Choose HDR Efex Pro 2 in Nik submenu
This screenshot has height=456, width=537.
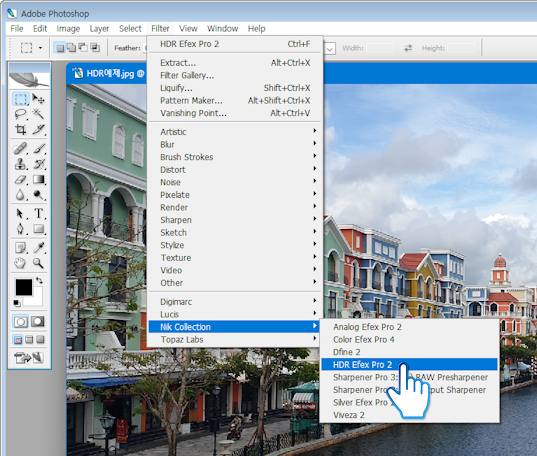tap(409, 365)
